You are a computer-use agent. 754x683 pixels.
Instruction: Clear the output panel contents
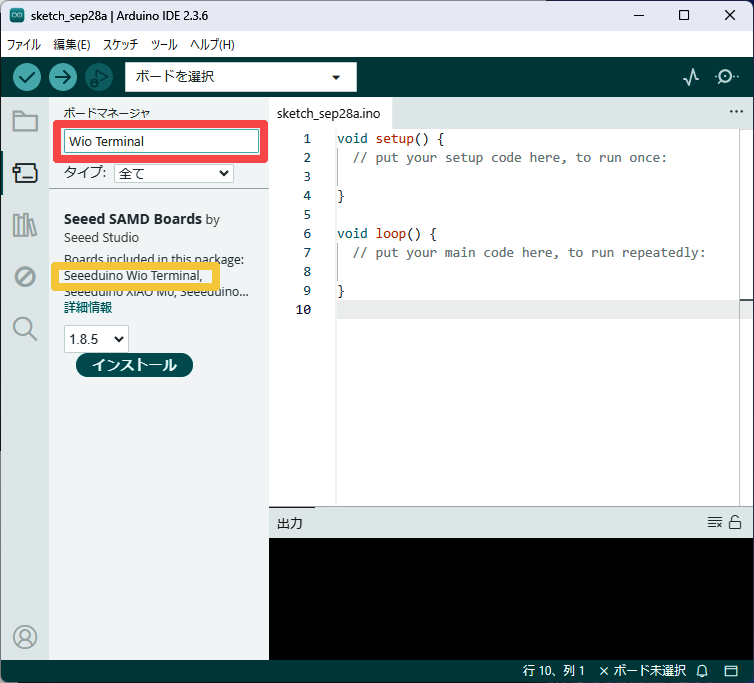pos(714,522)
